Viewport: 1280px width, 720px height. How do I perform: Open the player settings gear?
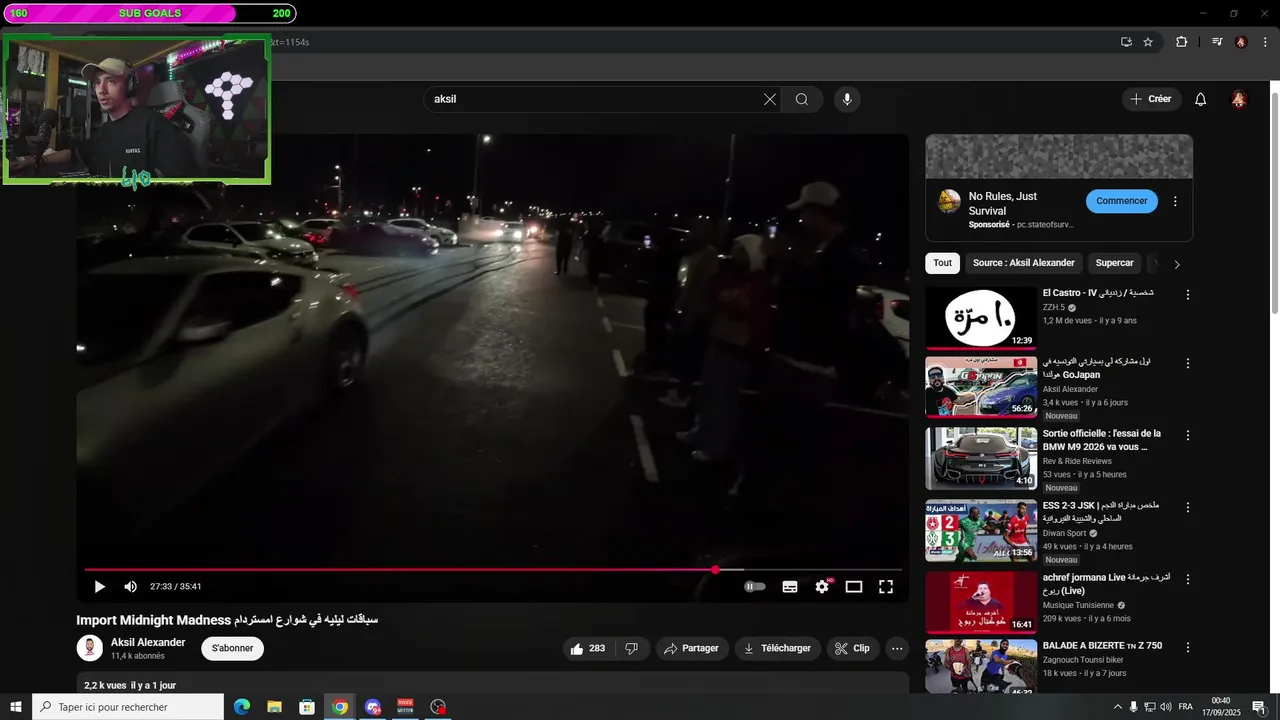click(x=822, y=587)
